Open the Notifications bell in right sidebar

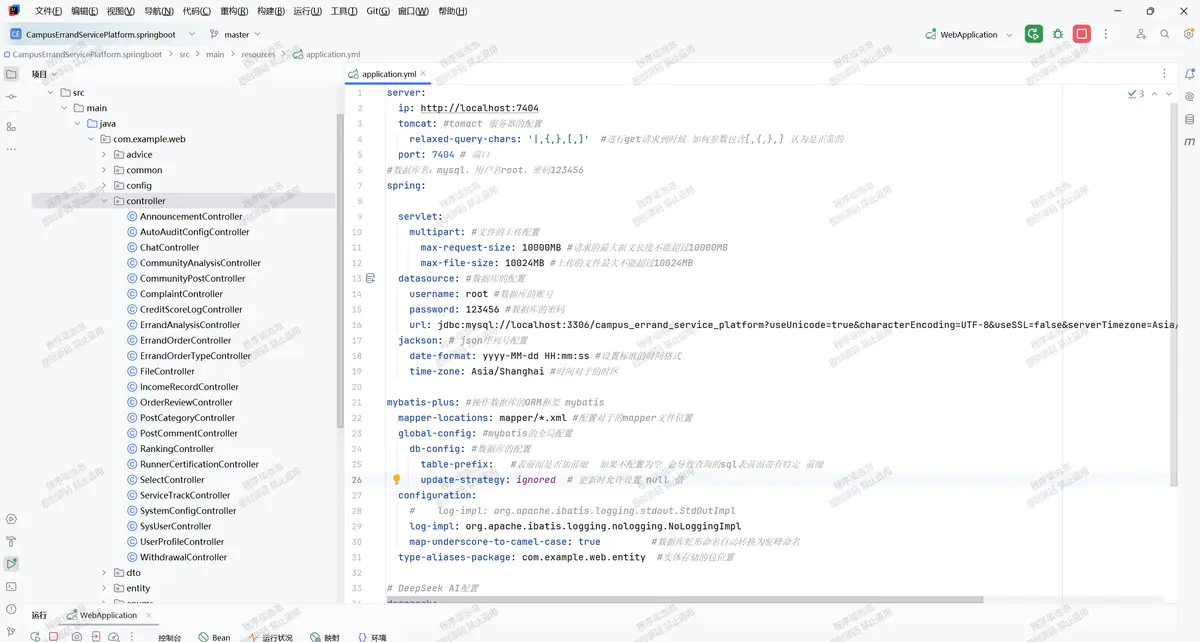click(1189, 74)
